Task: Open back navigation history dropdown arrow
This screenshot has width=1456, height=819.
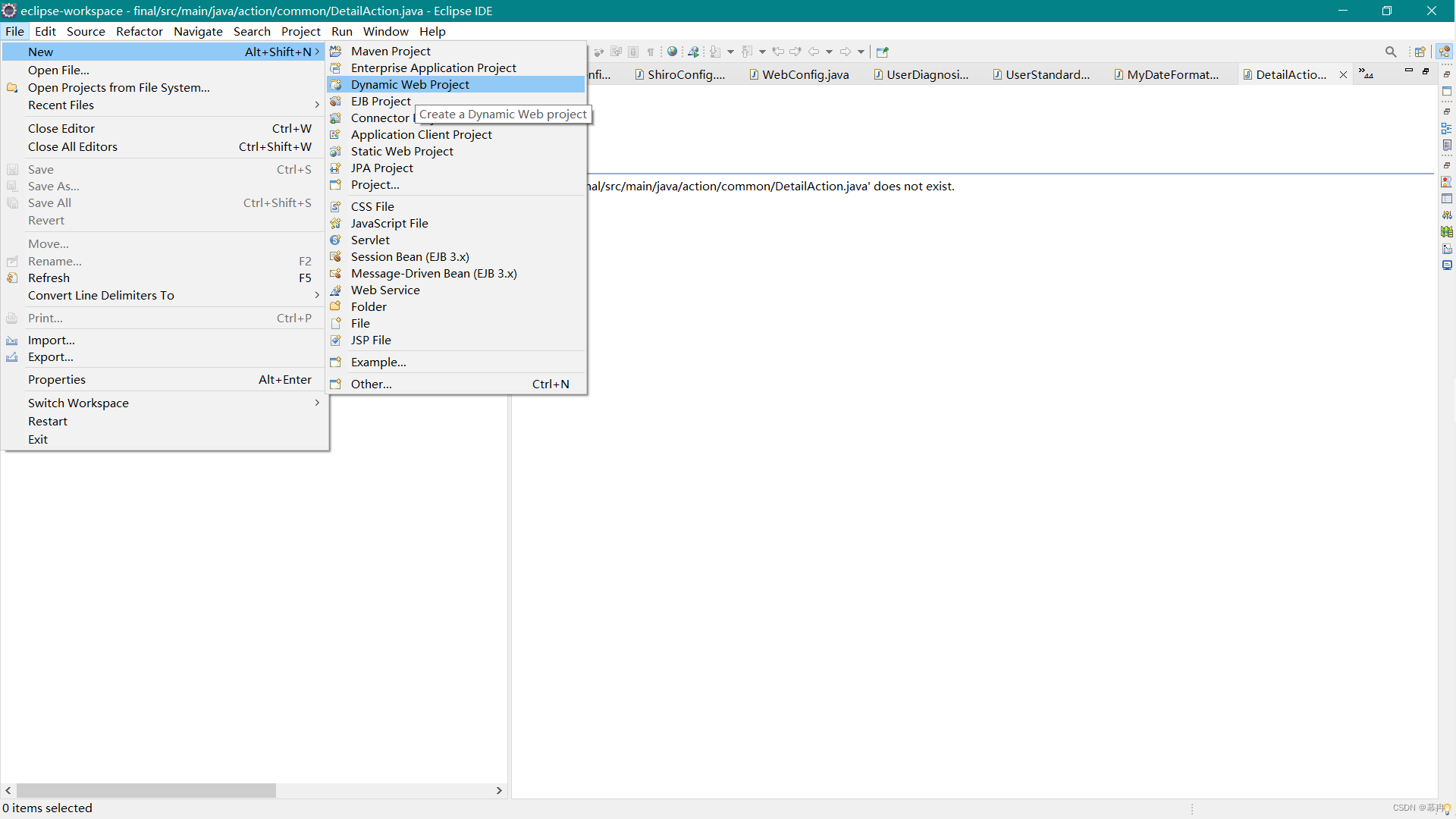Action: tap(829, 52)
